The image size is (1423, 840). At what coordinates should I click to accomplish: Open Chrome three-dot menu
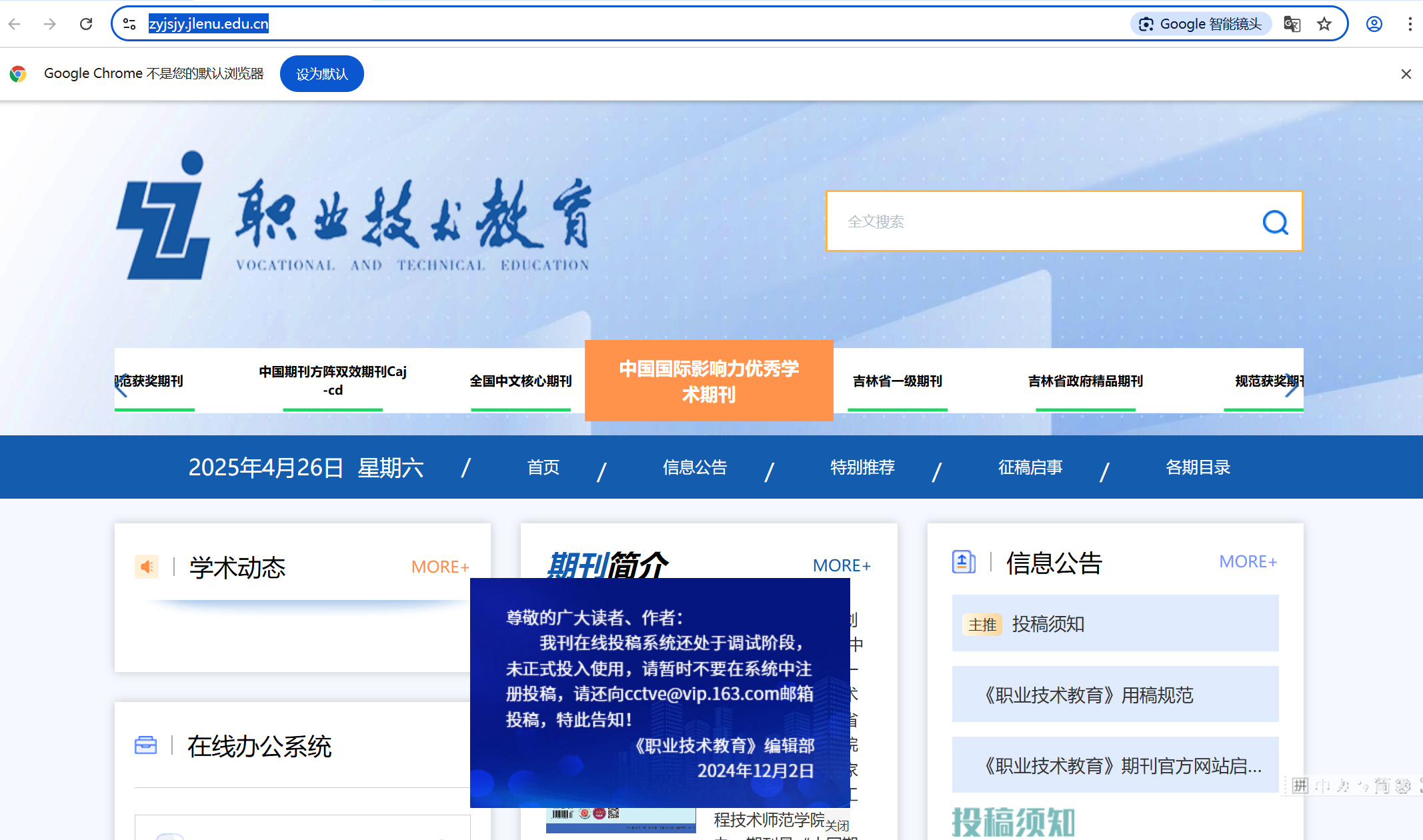[1409, 24]
